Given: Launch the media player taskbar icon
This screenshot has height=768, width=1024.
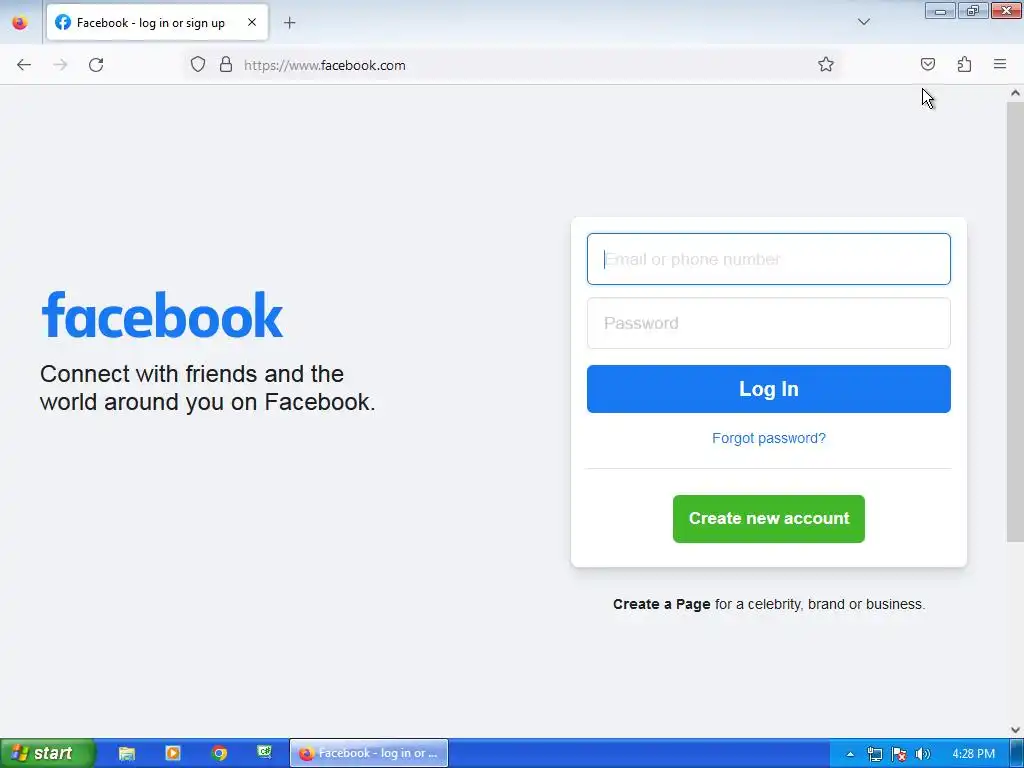Looking at the screenshot, I should click(172, 753).
